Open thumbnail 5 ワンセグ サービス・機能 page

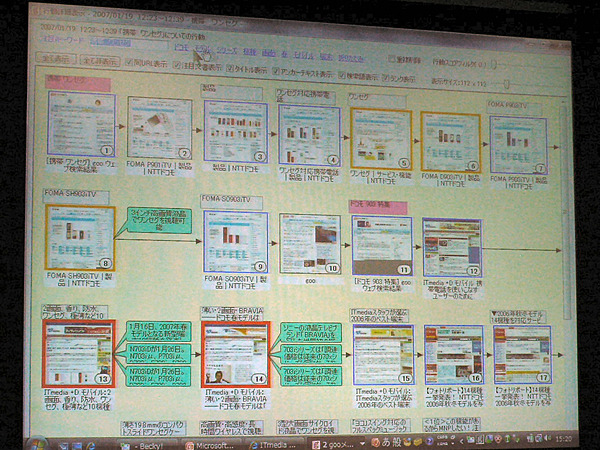pyautogui.click(x=381, y=139)
